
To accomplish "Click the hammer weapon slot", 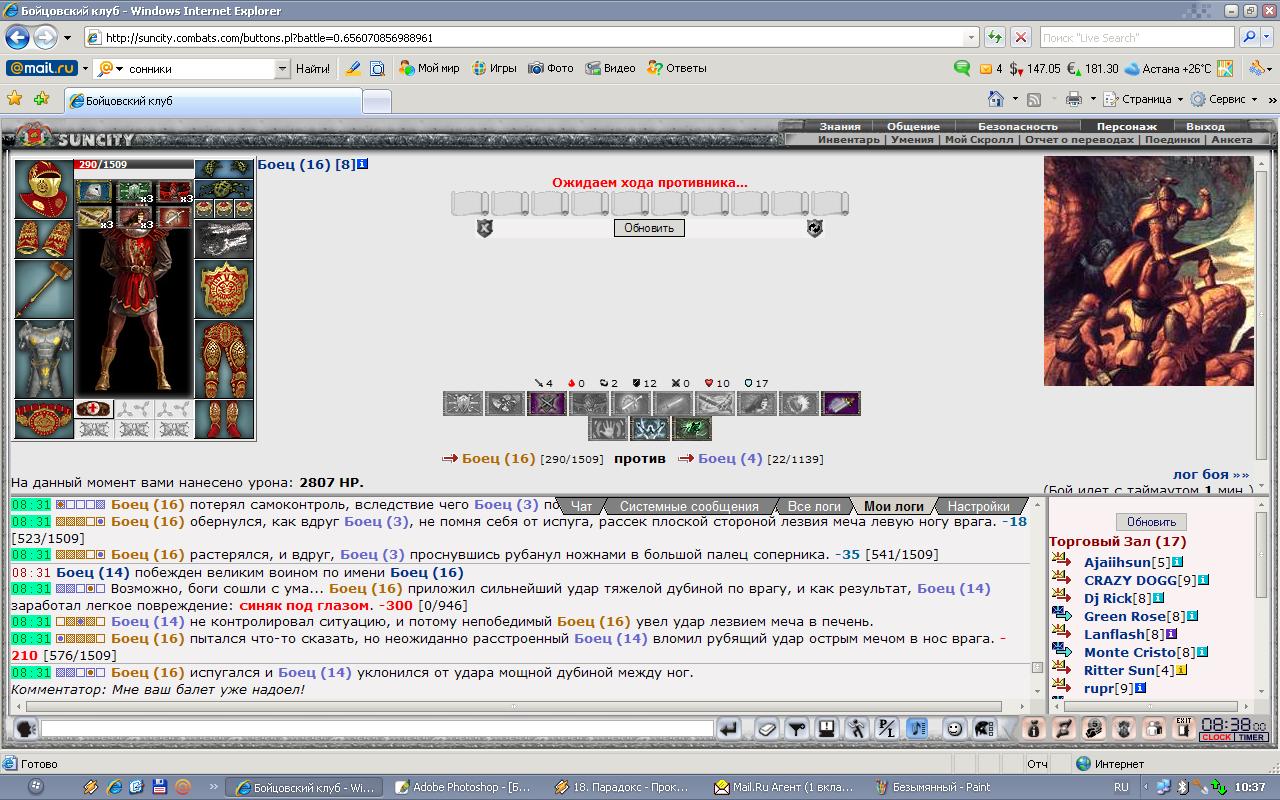I will pos(43,290).
